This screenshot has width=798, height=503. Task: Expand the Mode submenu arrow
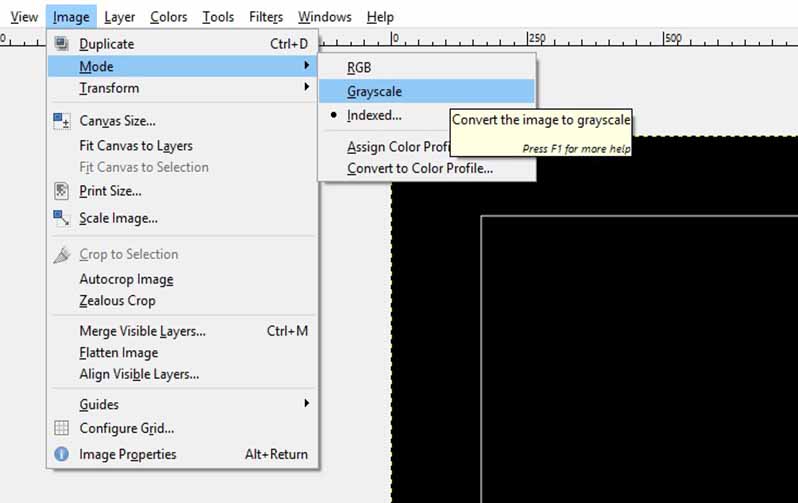point(306,65)
